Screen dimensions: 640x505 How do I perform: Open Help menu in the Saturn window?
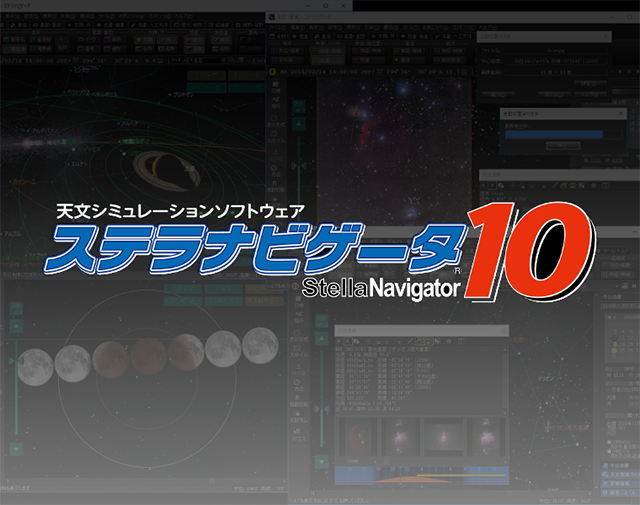(184, 17)
